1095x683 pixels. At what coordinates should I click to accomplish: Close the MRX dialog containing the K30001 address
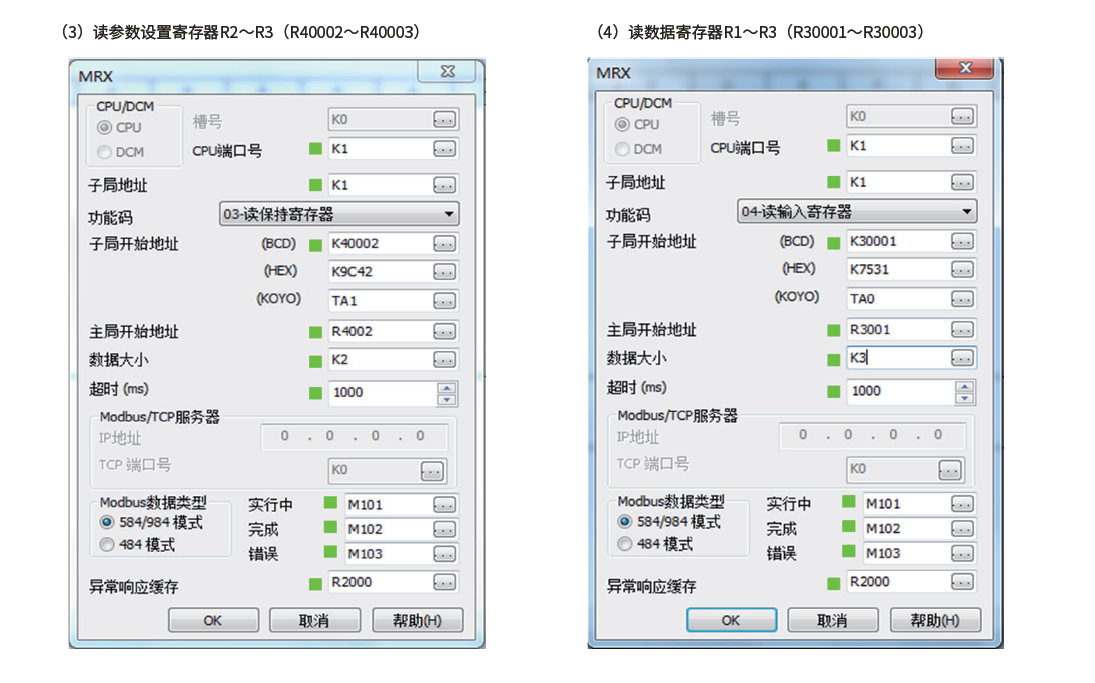click(965, 68)
